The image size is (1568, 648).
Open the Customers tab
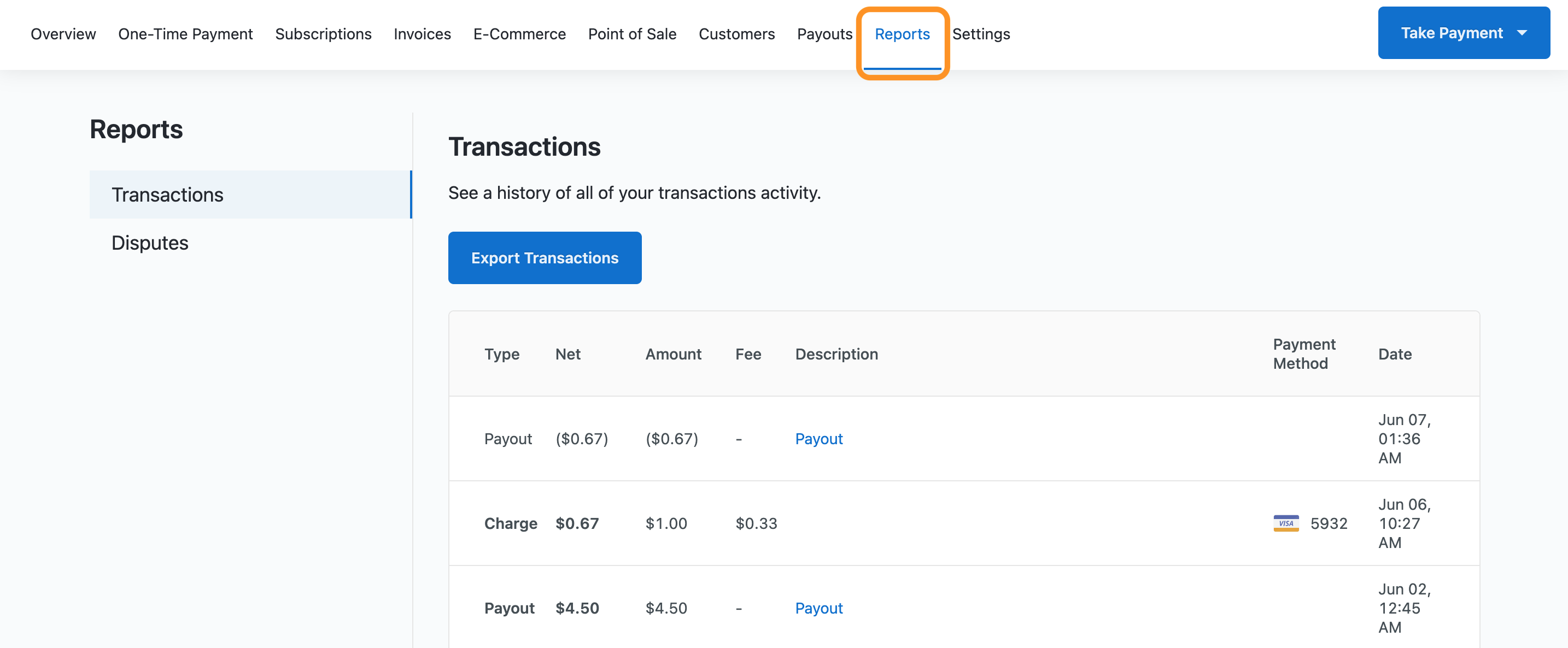coord(736,34)
